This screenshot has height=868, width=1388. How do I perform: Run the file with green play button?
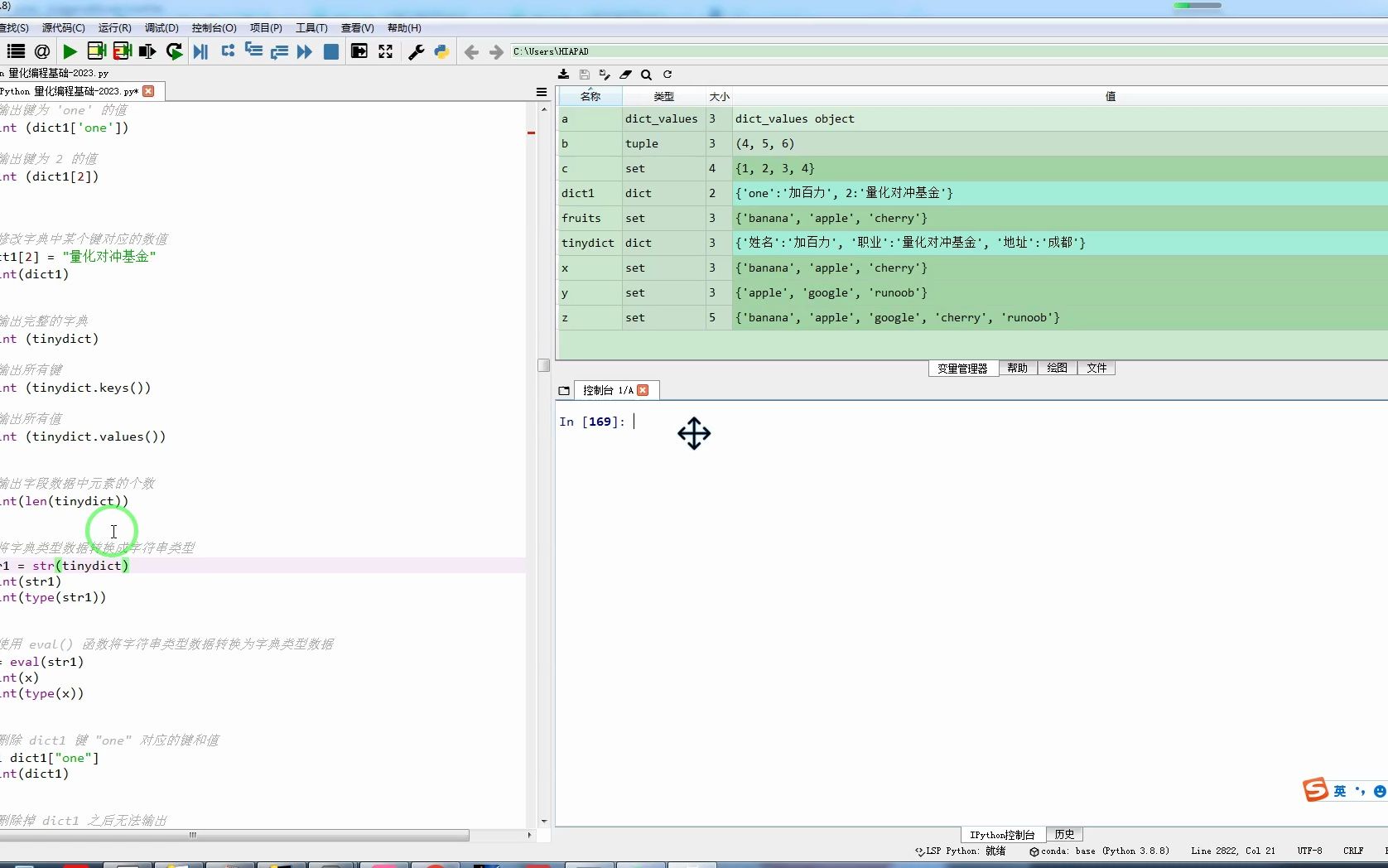click(x=70, y=51)
